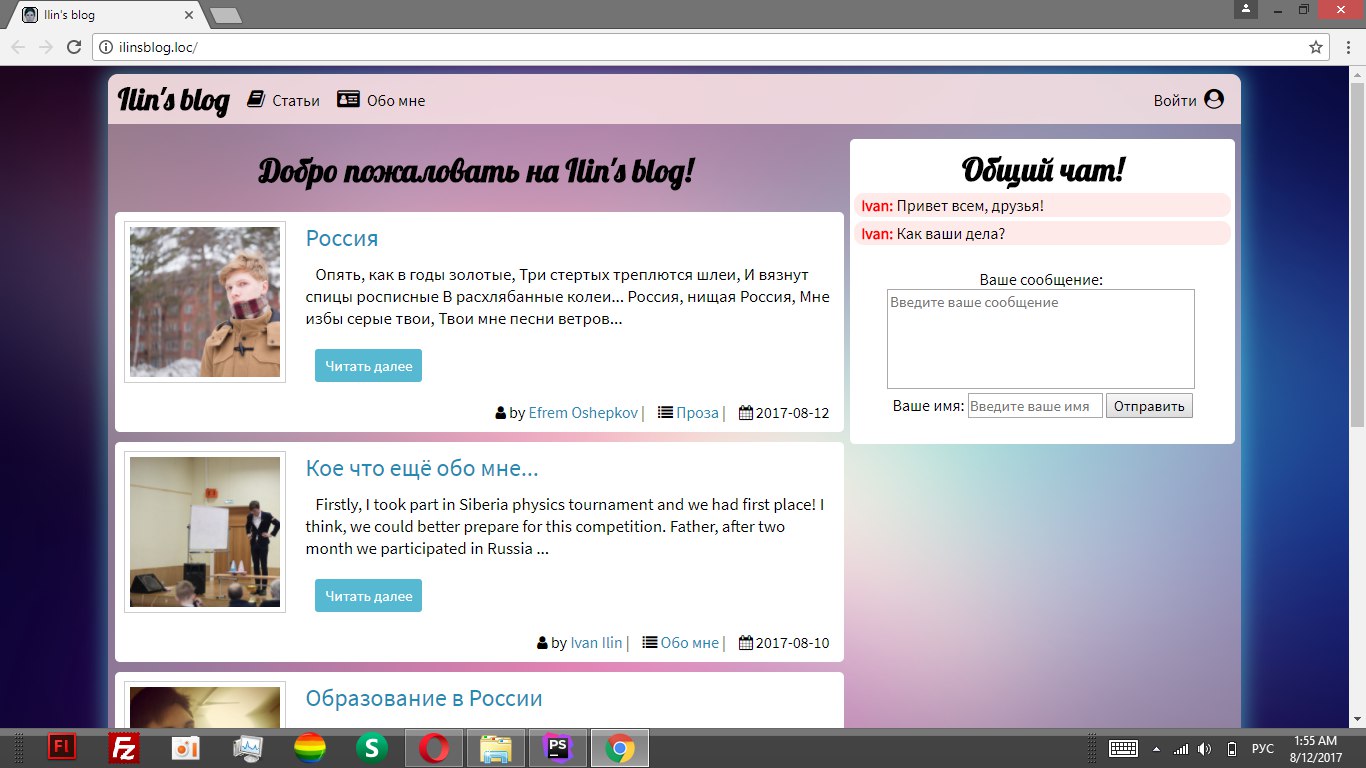Click the calendar icon beside 2017-08-10

[746, 642]
